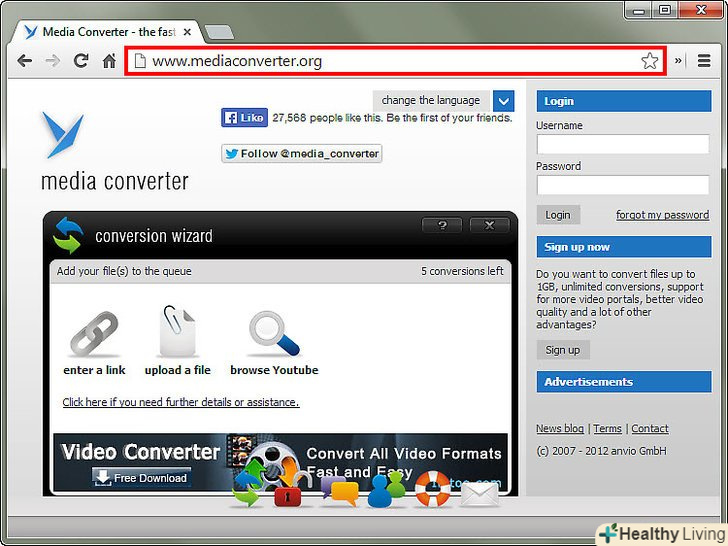Open forgot my password link

[663, 215]
